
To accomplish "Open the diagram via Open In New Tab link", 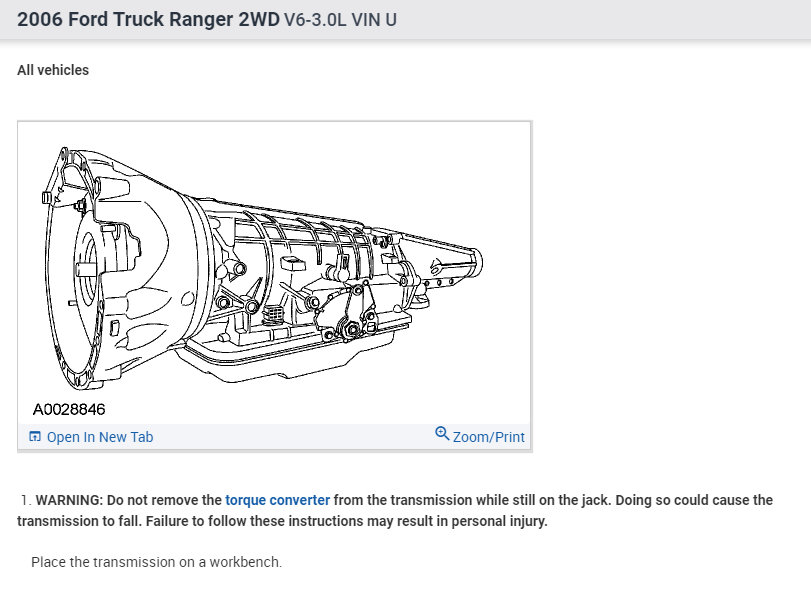I will tap(100, 437).
